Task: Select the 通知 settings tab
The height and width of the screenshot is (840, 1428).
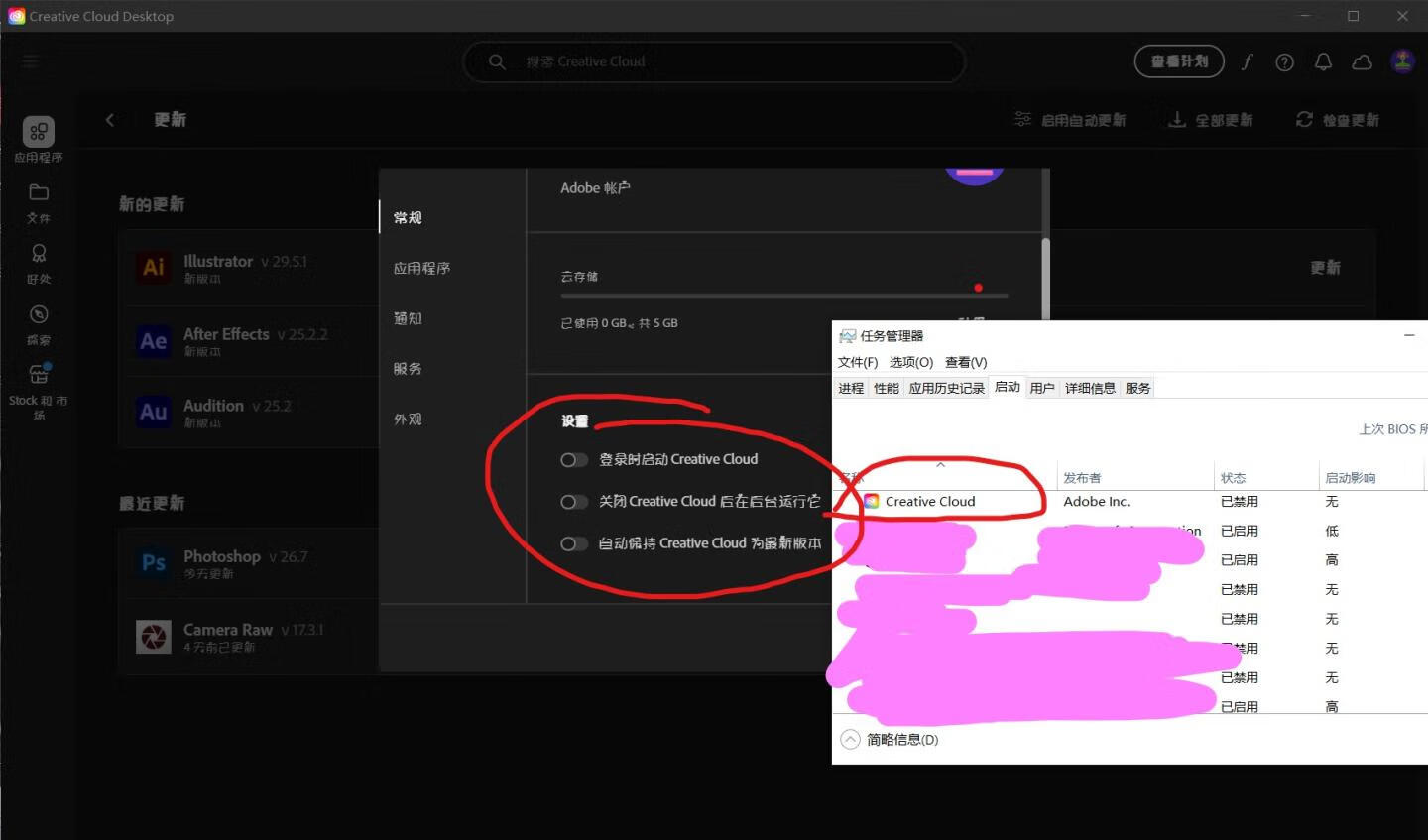Action: click(x=408, y=318)
